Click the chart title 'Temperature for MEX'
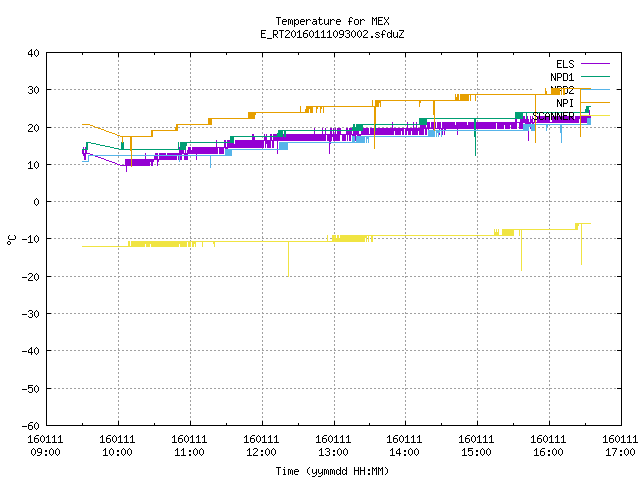 pyautogui.click(x=332, y=21)
